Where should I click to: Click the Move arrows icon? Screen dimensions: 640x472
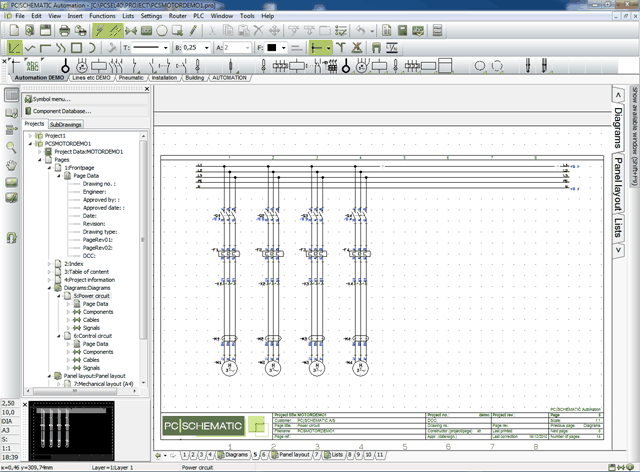[274, 31]
